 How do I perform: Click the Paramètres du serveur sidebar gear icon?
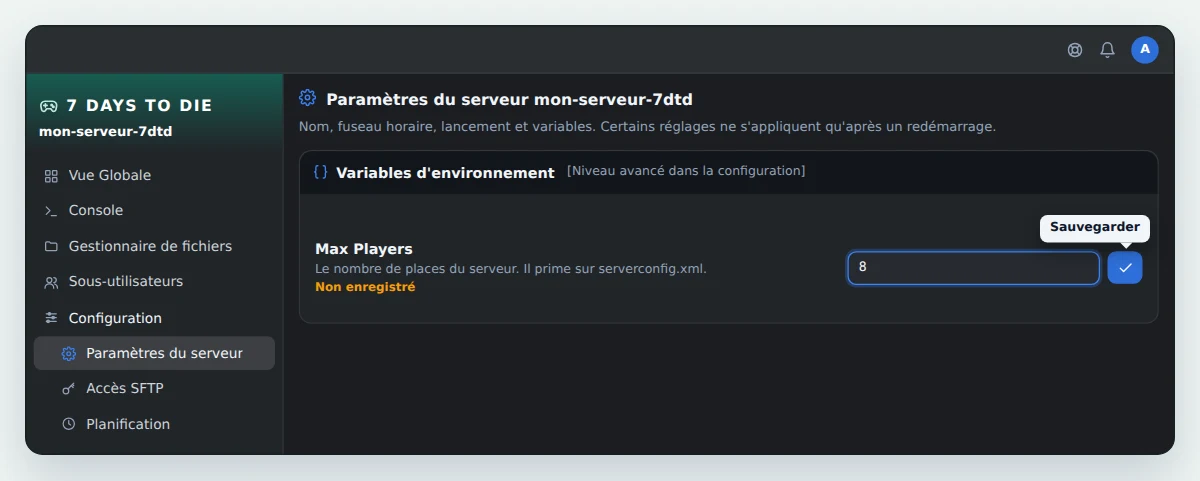coord(69,354)
